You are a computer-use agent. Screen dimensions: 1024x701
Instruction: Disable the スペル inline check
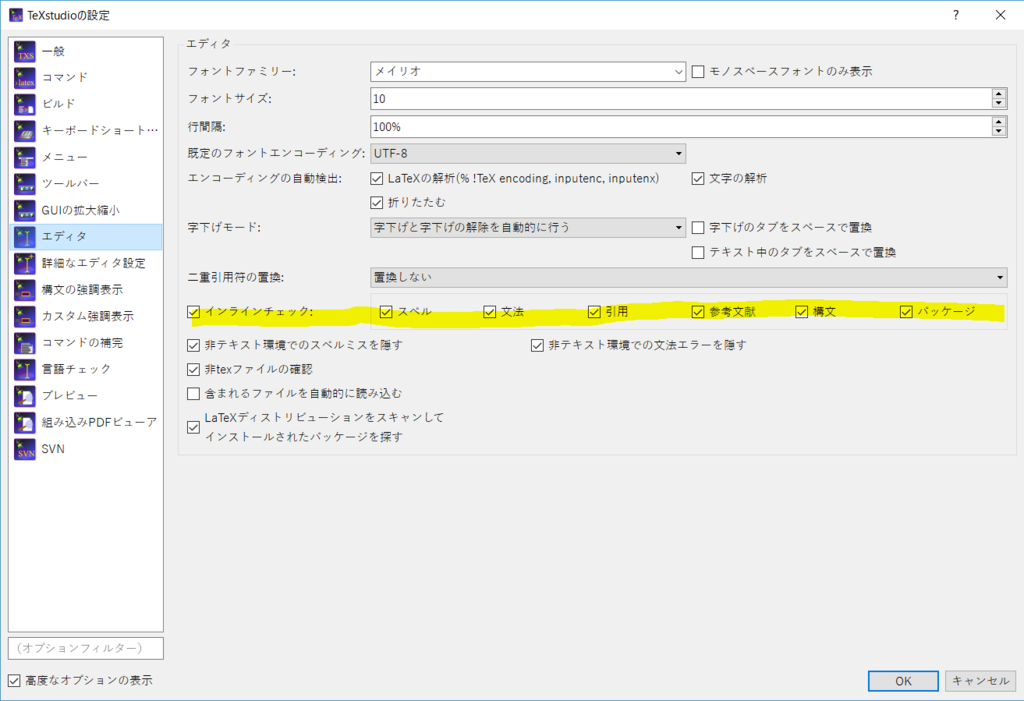point(387,312)
